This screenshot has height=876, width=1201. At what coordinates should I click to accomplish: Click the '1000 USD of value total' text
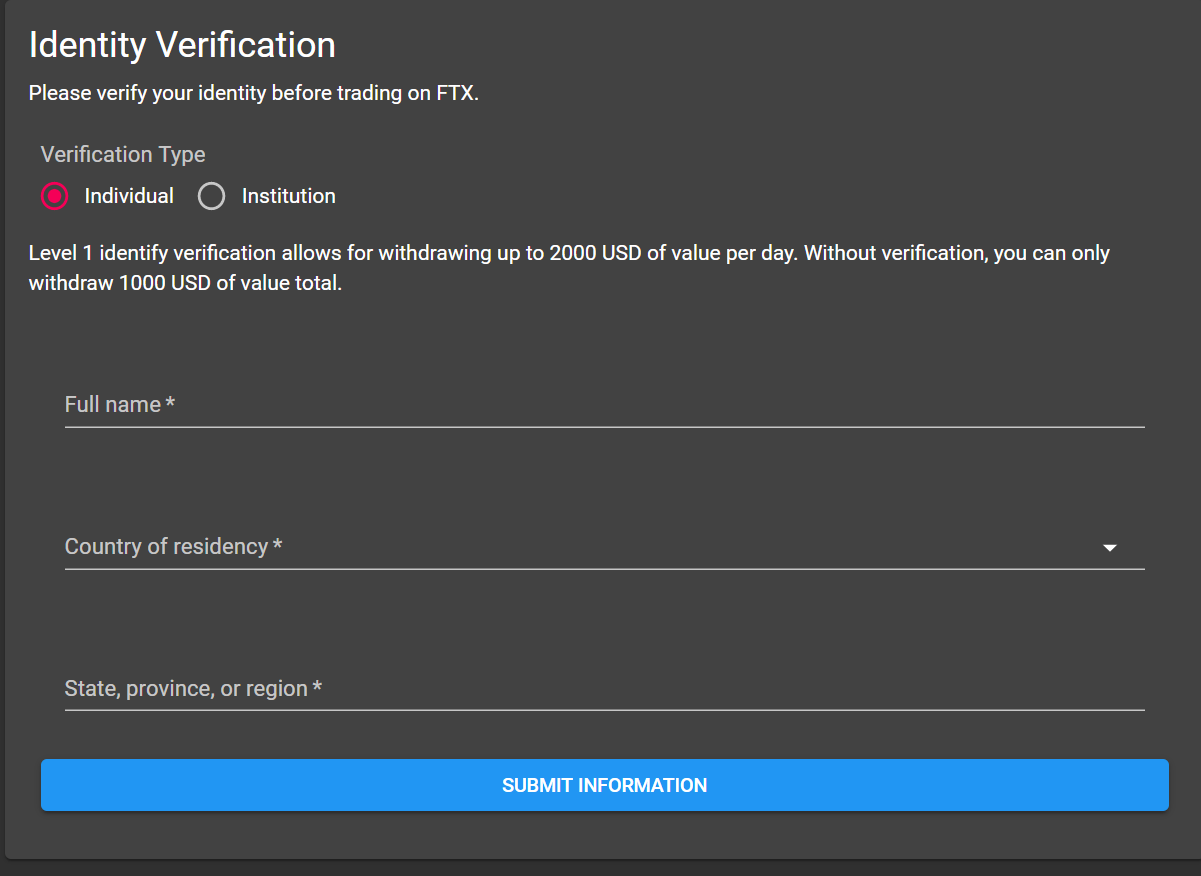[x=230, y=283]
